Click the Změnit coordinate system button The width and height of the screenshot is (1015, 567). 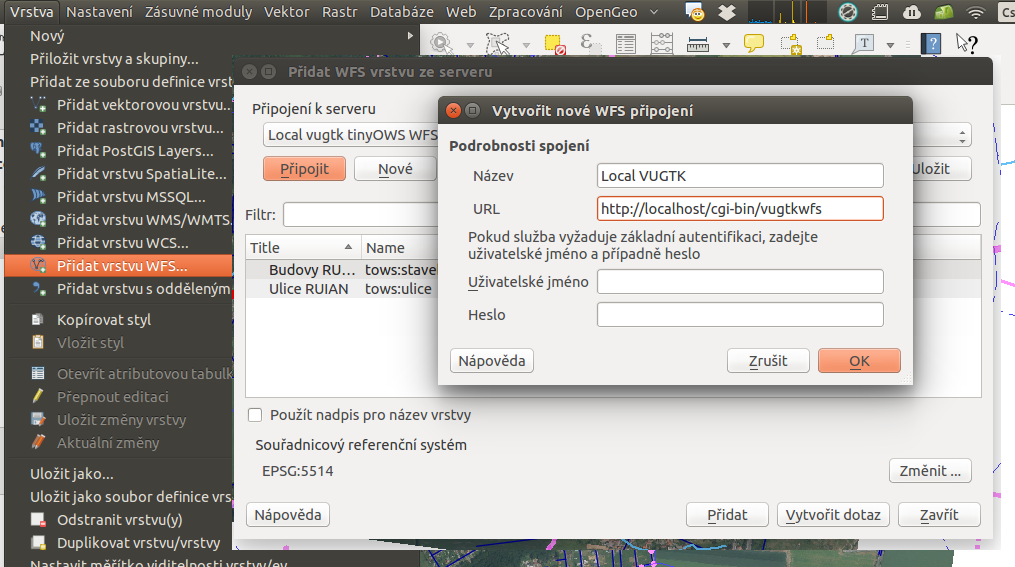[x=930, y=471]
